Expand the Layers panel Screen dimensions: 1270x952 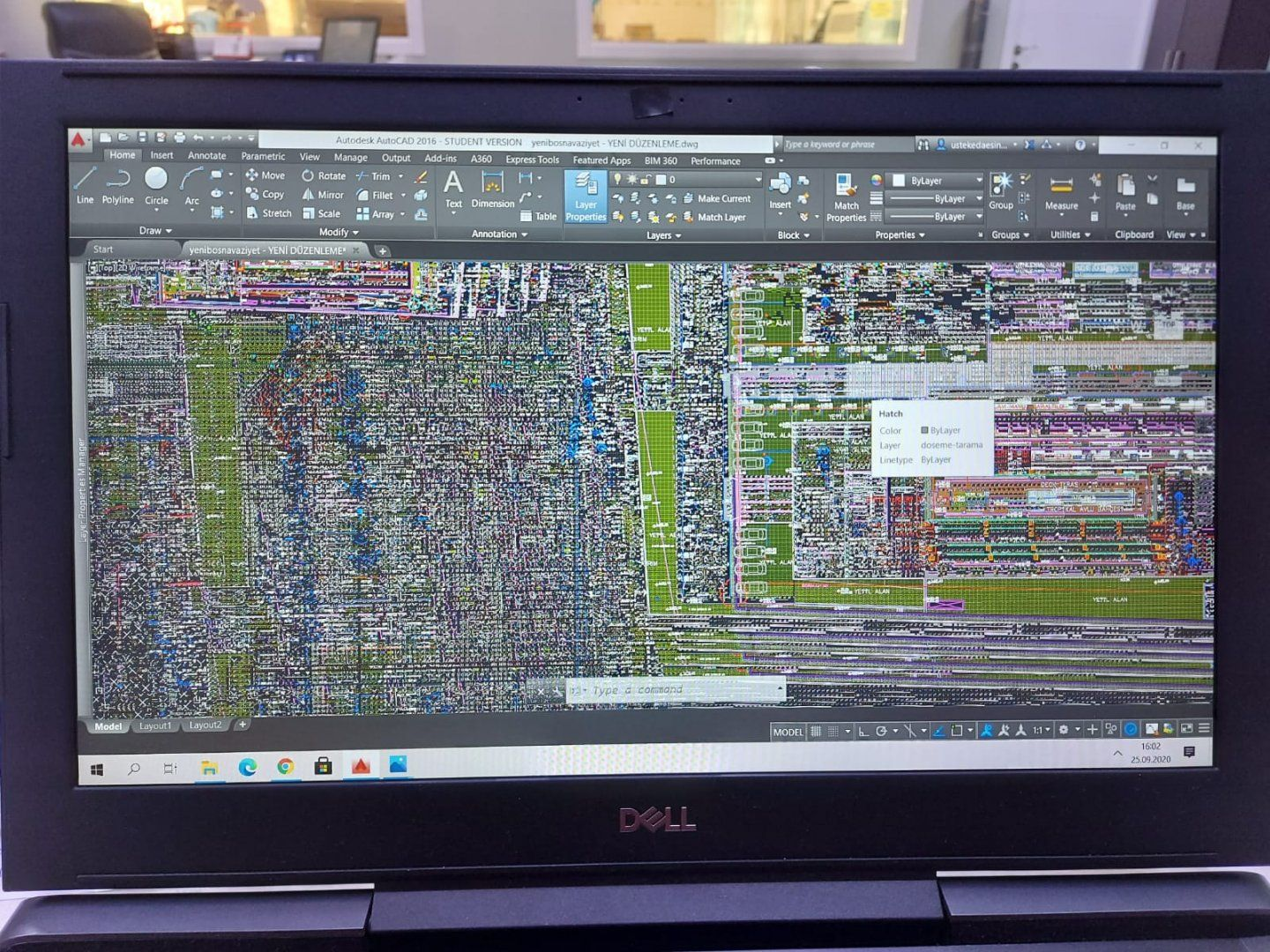point(664,235)
